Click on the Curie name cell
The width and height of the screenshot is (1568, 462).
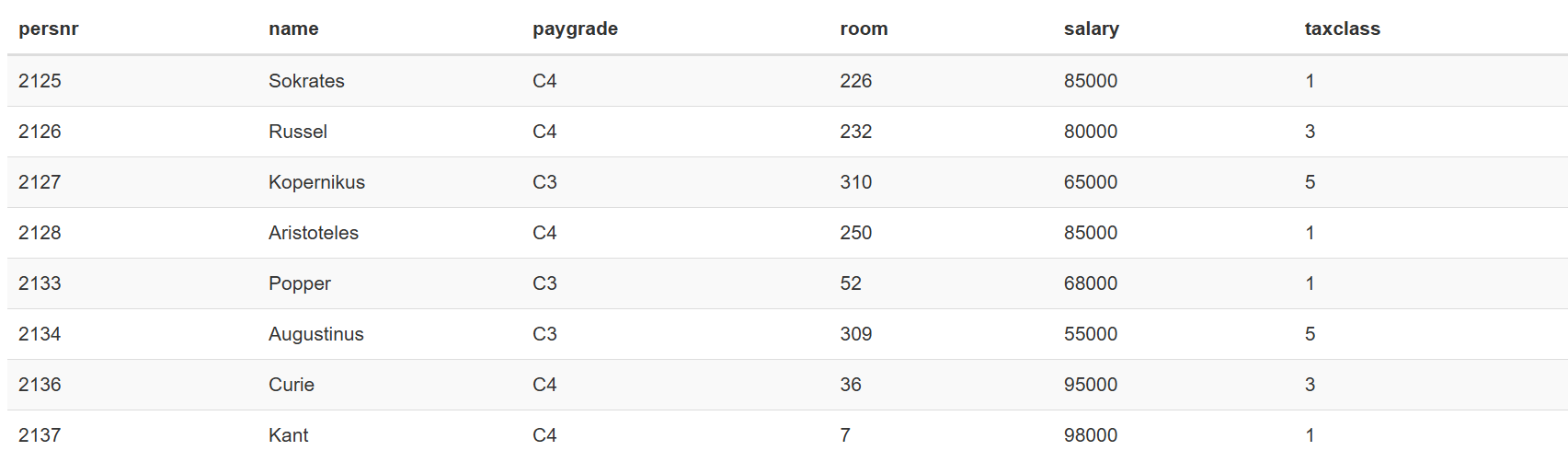(291, 385)
